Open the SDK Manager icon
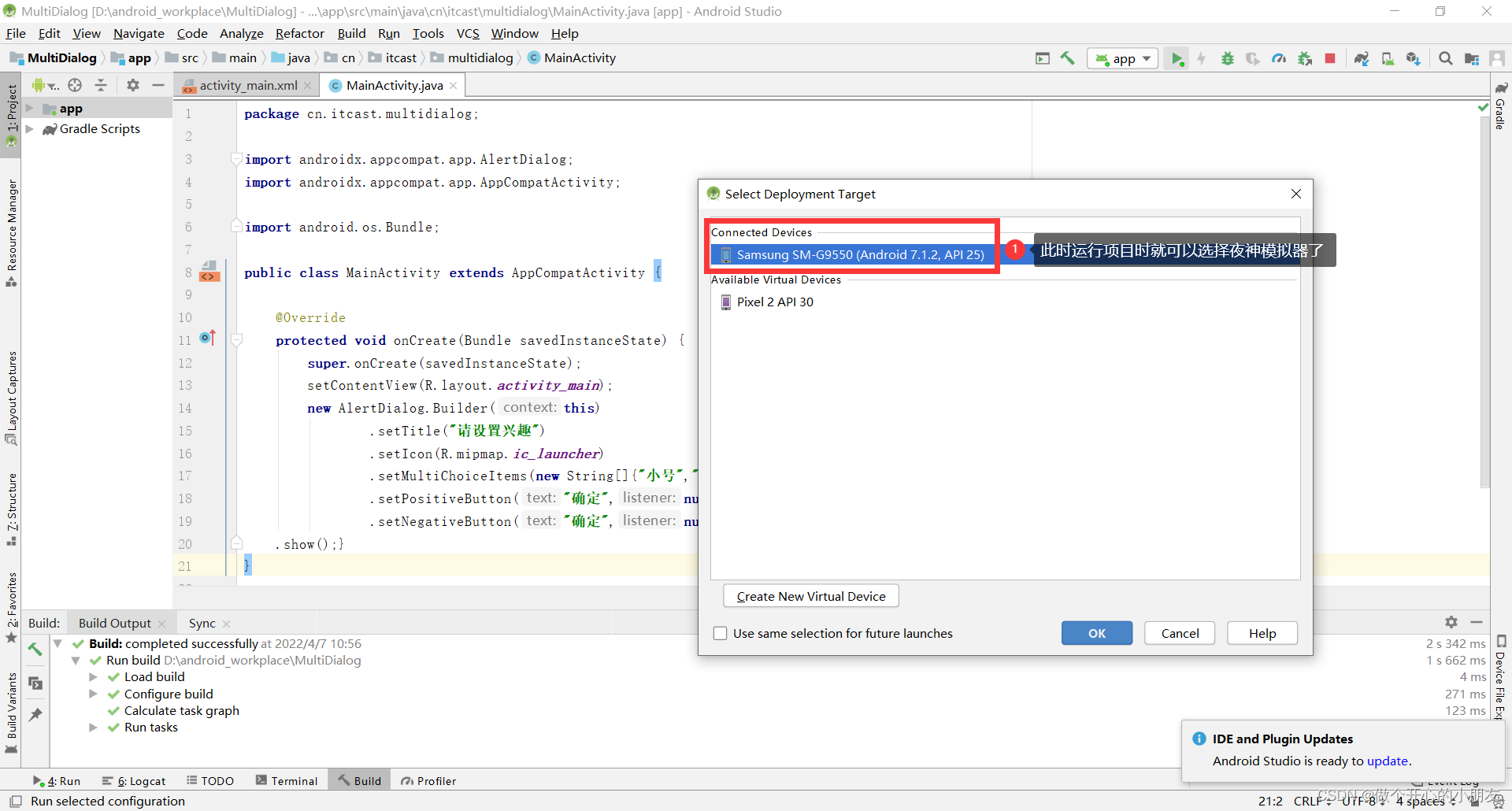1512x811 pixels. [x=1414, y=58]
